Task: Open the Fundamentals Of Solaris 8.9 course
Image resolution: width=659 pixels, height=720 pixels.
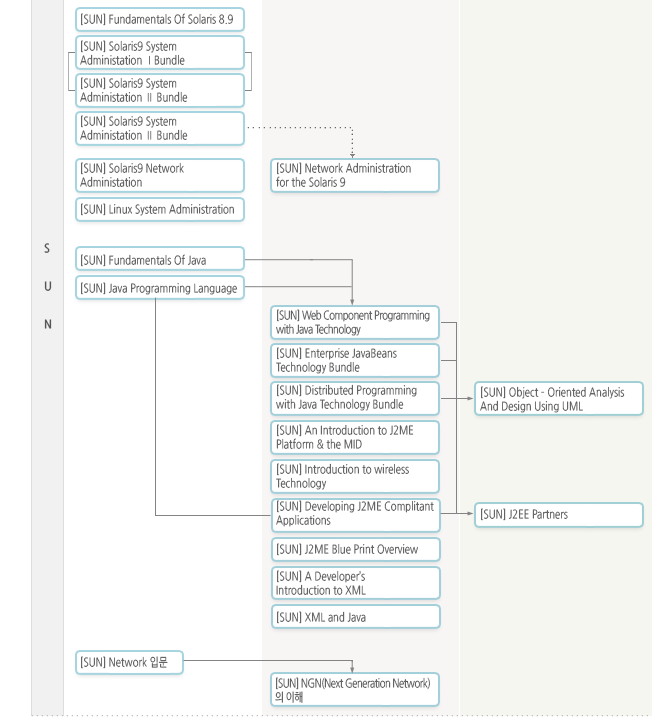Action: 160,19
